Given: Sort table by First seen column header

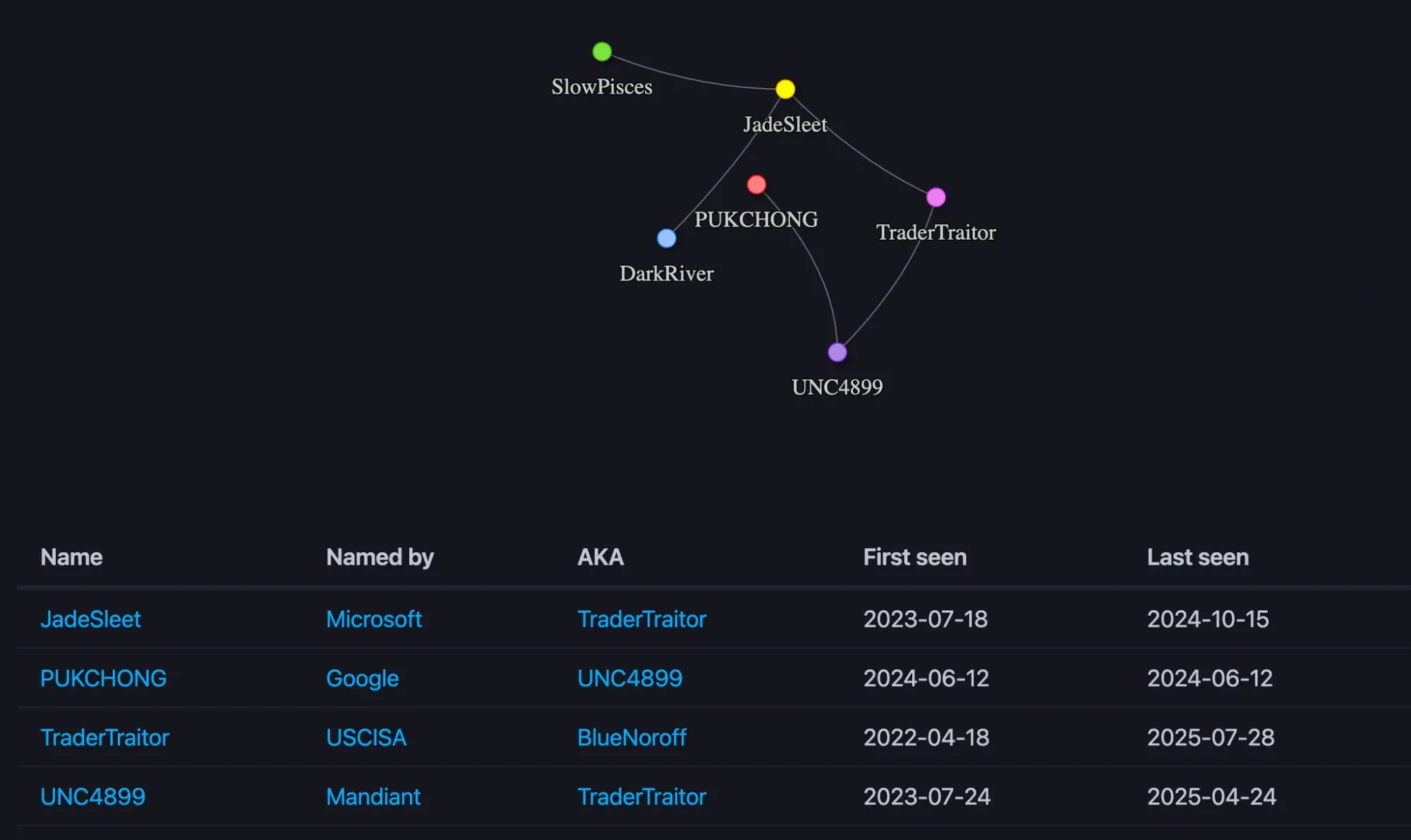Looking at the screenshot, I should [915, 557].
